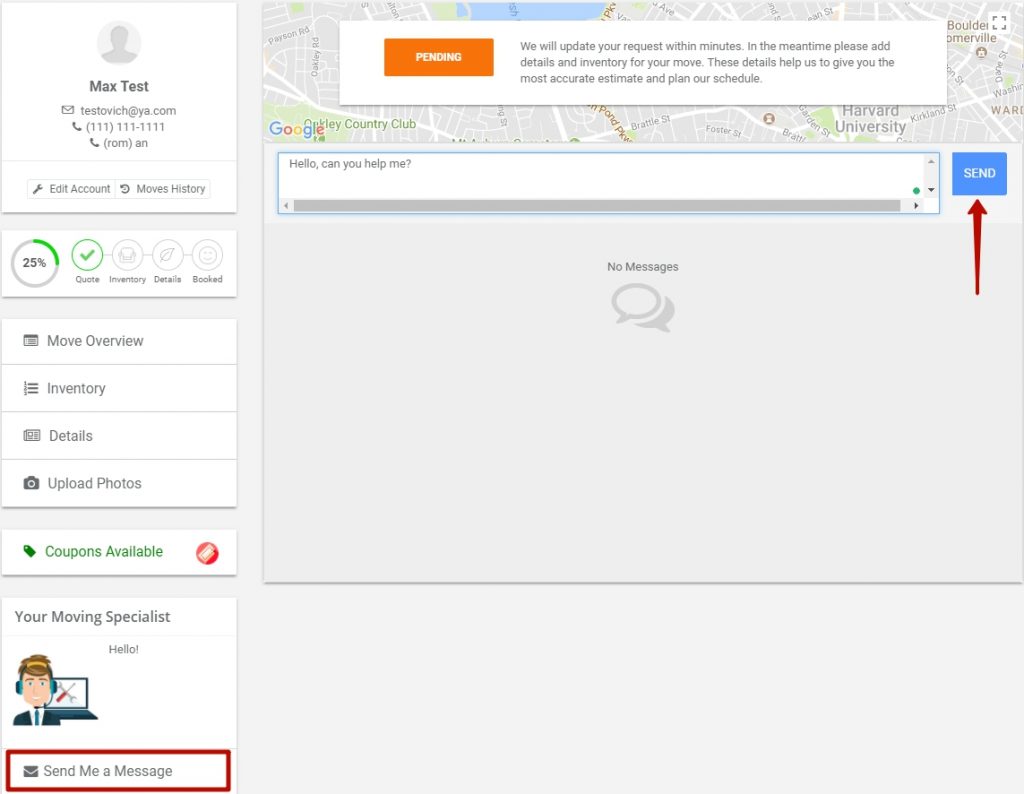The image size is (1024, 794).
Task: Click inside the message text field
Action: 600,170
